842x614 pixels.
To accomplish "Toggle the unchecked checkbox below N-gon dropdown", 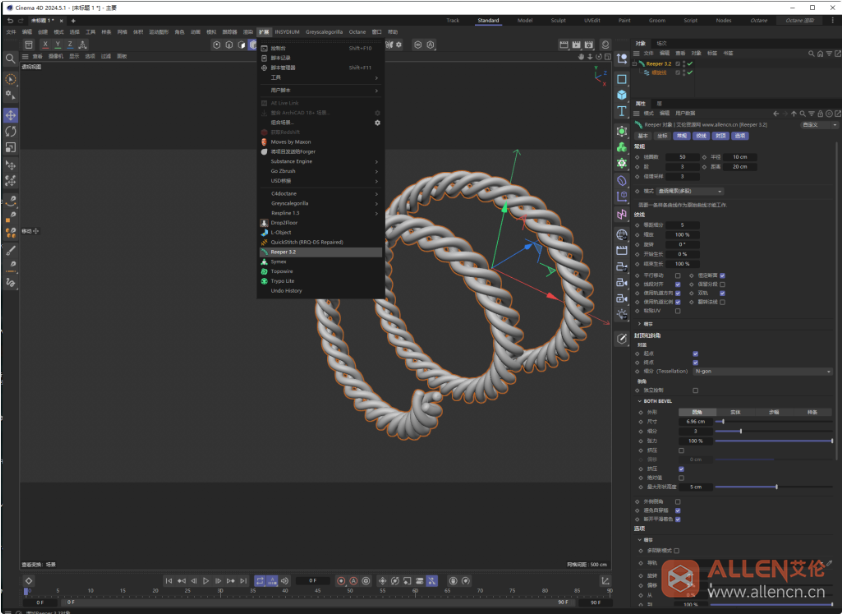I will click(695, 391).
